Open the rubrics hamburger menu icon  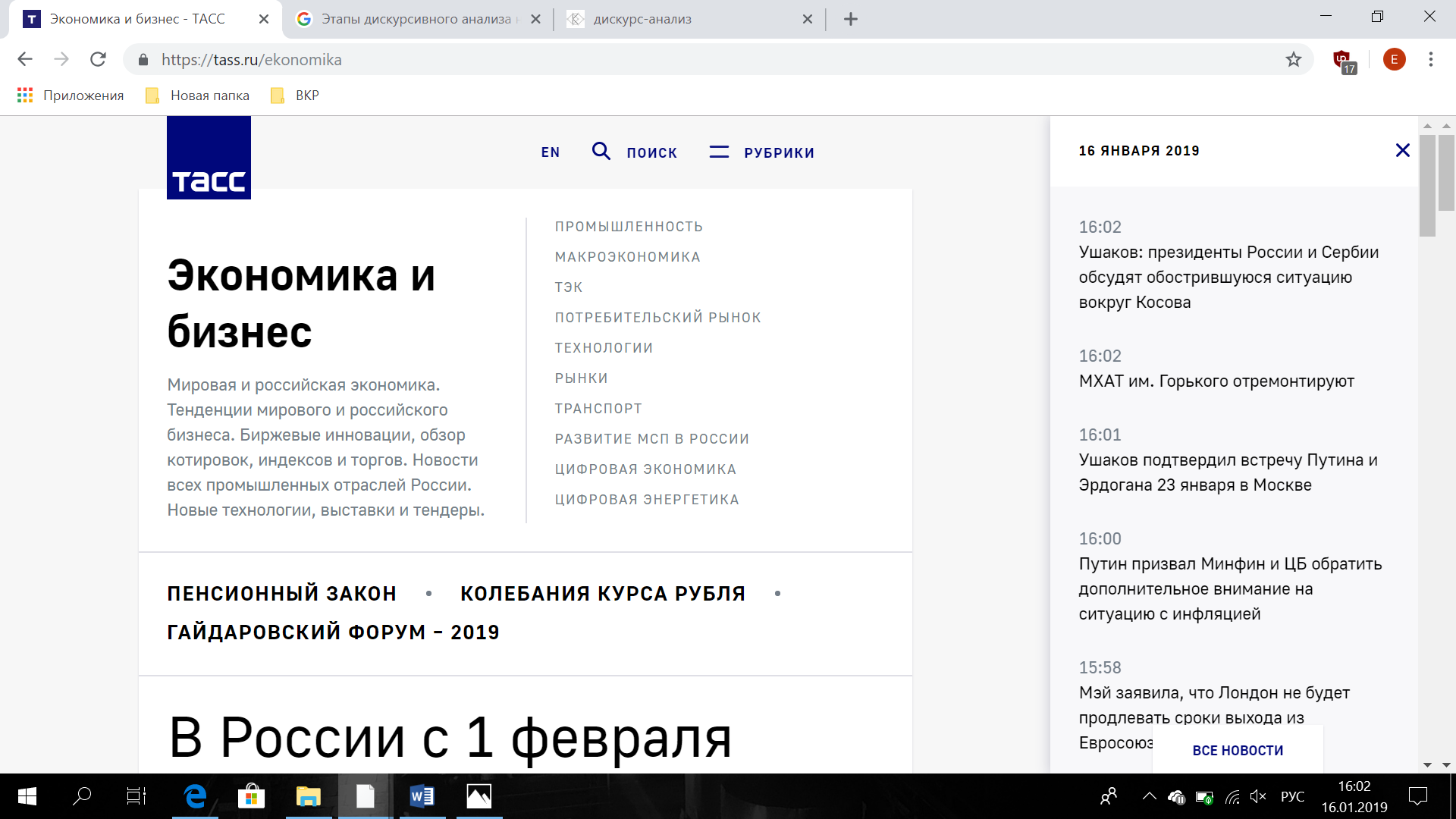coord(719,152)
